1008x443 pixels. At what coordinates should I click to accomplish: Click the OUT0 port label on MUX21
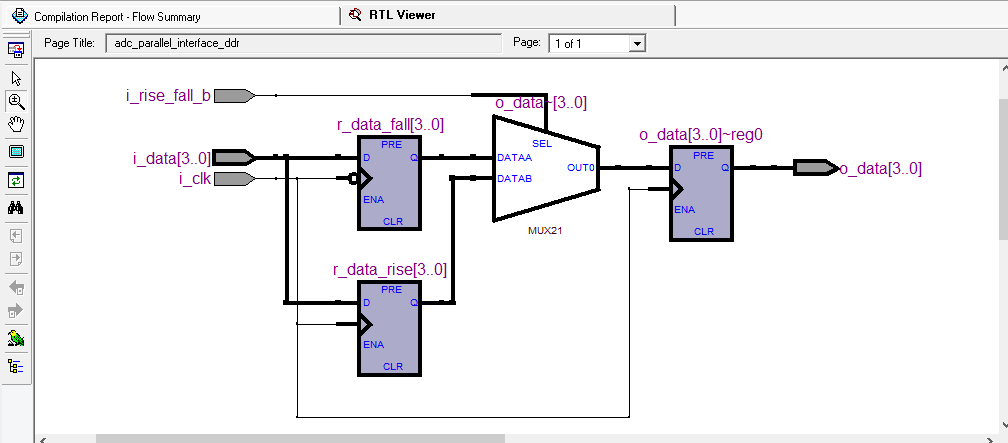(x=581, y=168)
